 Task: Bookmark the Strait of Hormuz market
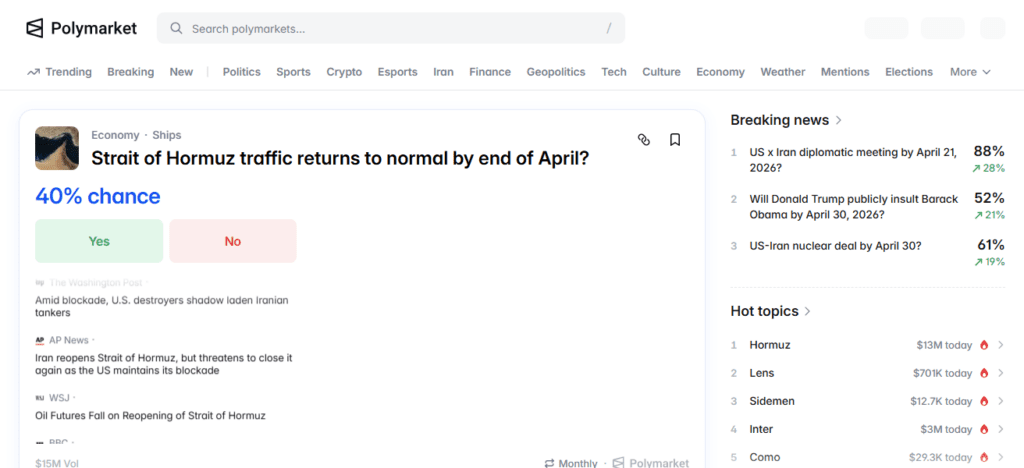(675, 140)
